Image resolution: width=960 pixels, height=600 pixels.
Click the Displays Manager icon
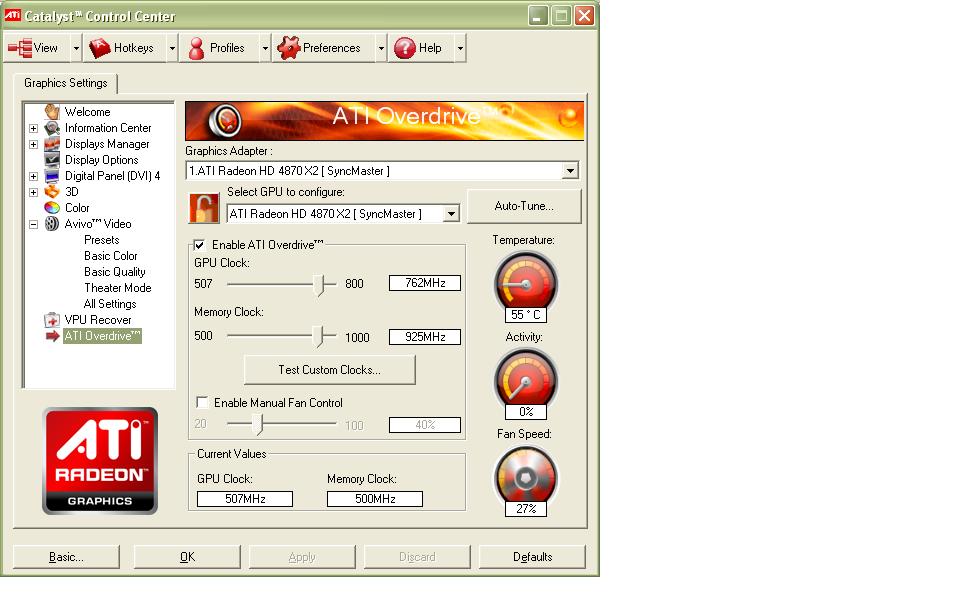pos(52,144)
